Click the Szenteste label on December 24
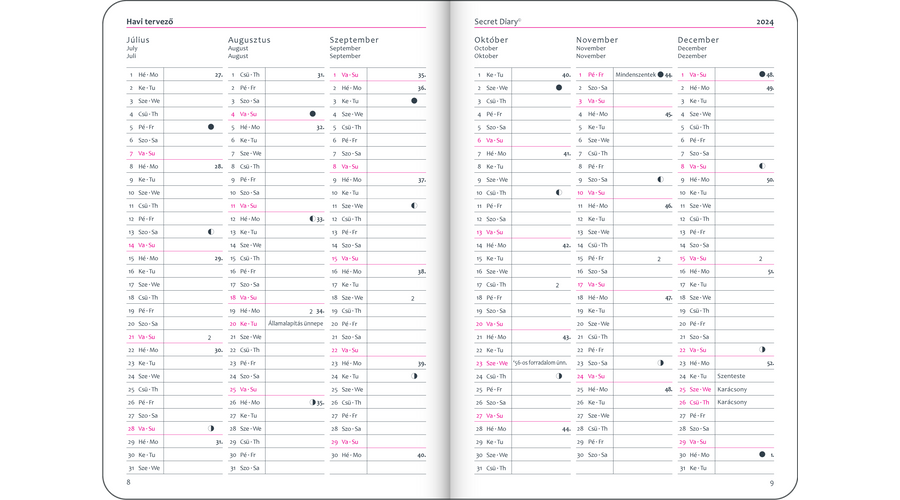This screenshot has width=900, height=500. point(731,376)
